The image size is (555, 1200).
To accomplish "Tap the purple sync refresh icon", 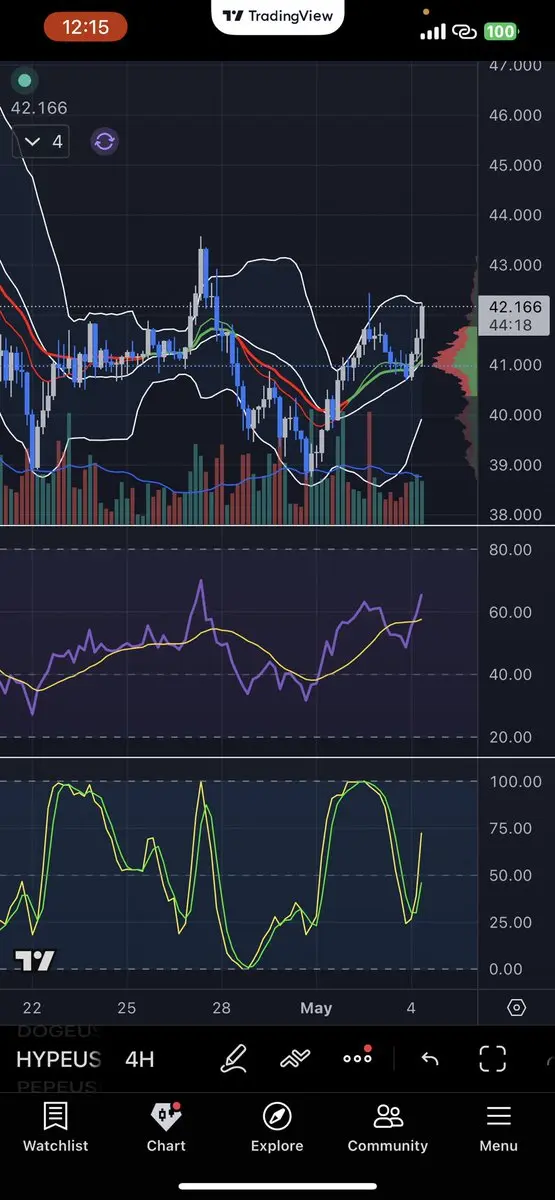I will (104, 141).
